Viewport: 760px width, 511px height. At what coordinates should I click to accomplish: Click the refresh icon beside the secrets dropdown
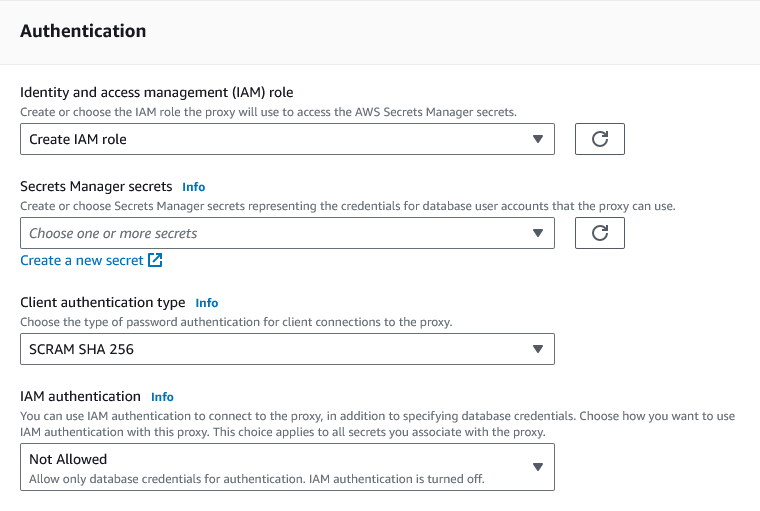(600, 233)
